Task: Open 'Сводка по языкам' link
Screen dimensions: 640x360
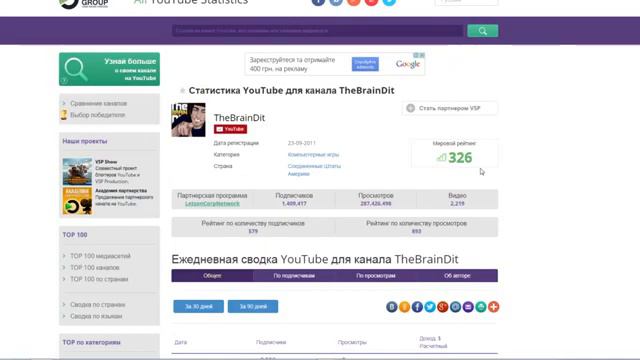Action: pyautogui.click(x=96, y=316)
